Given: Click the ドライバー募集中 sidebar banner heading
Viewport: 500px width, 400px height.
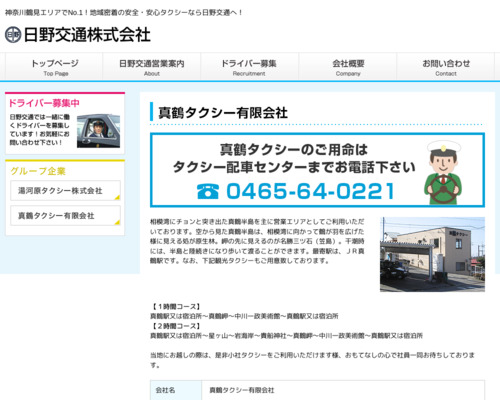Looking at the screenshot, I should 44,103.
